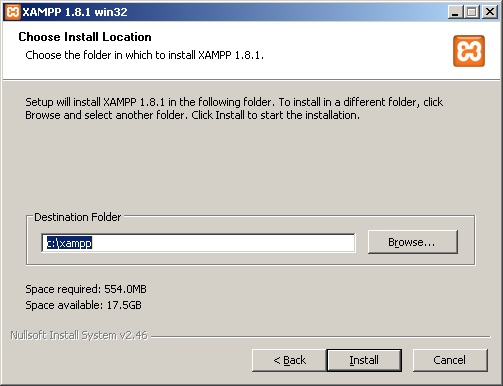Click the XAMPP icon in the title bar
This screenshot has width=503, height=386.
pos(13,12)
